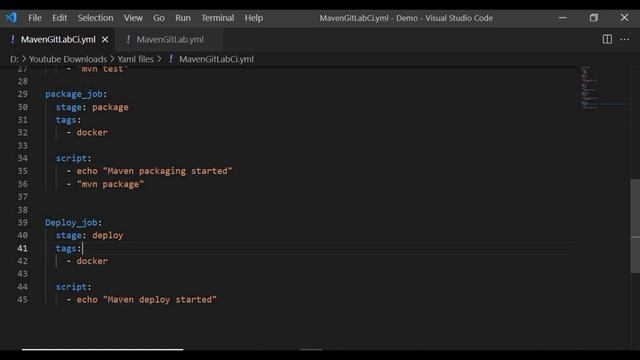
Task: Click the line number 29 in gutter
Action: 23,94
